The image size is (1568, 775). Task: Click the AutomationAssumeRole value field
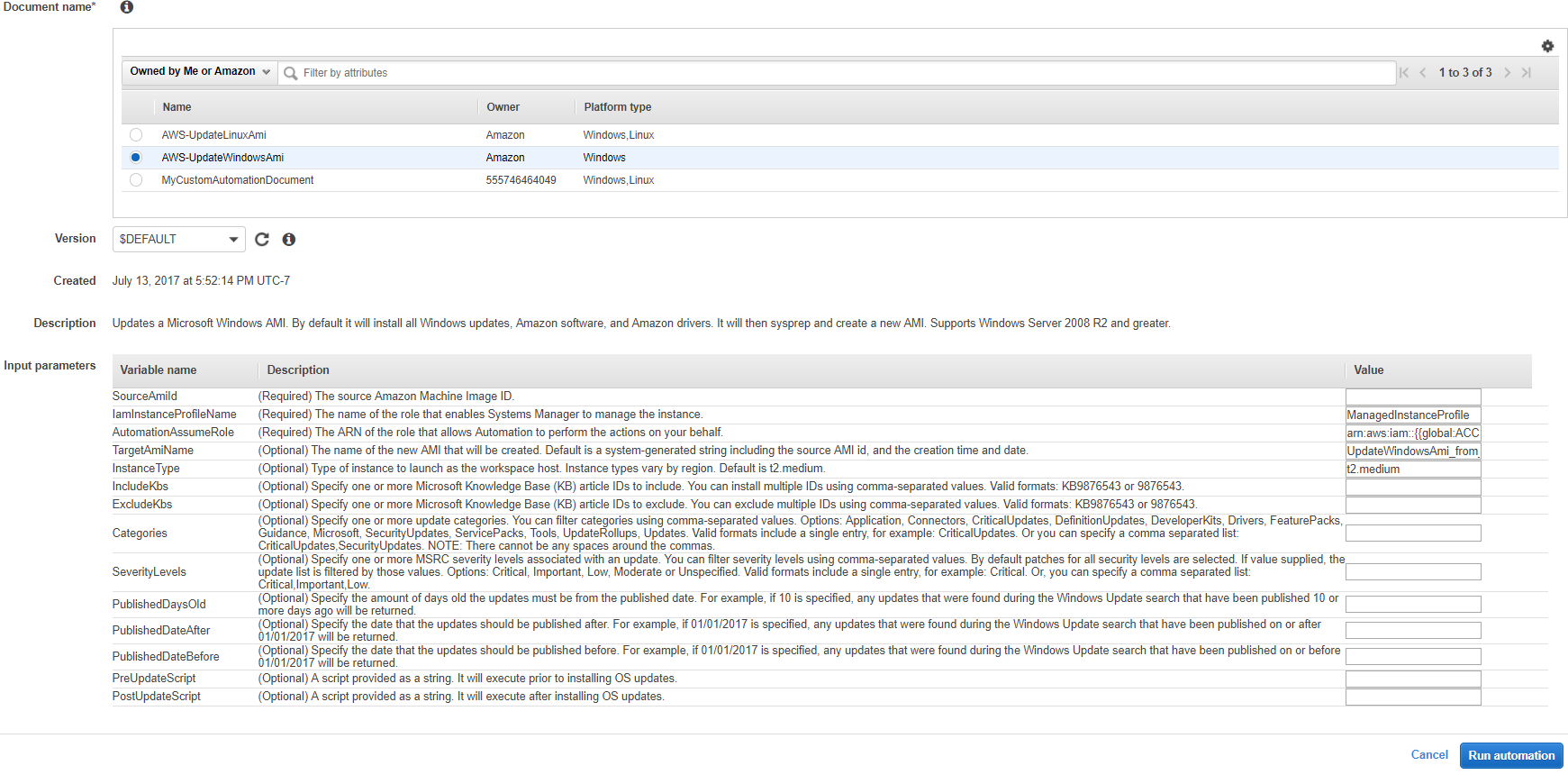(1413, 433)
